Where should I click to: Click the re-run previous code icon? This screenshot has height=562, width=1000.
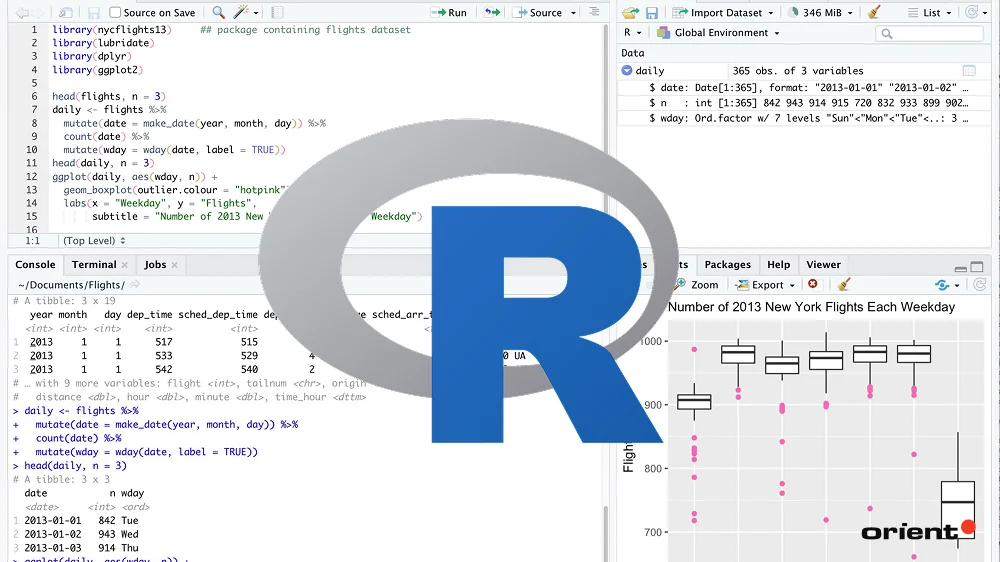pyautogui.click(x=492, y=13)
